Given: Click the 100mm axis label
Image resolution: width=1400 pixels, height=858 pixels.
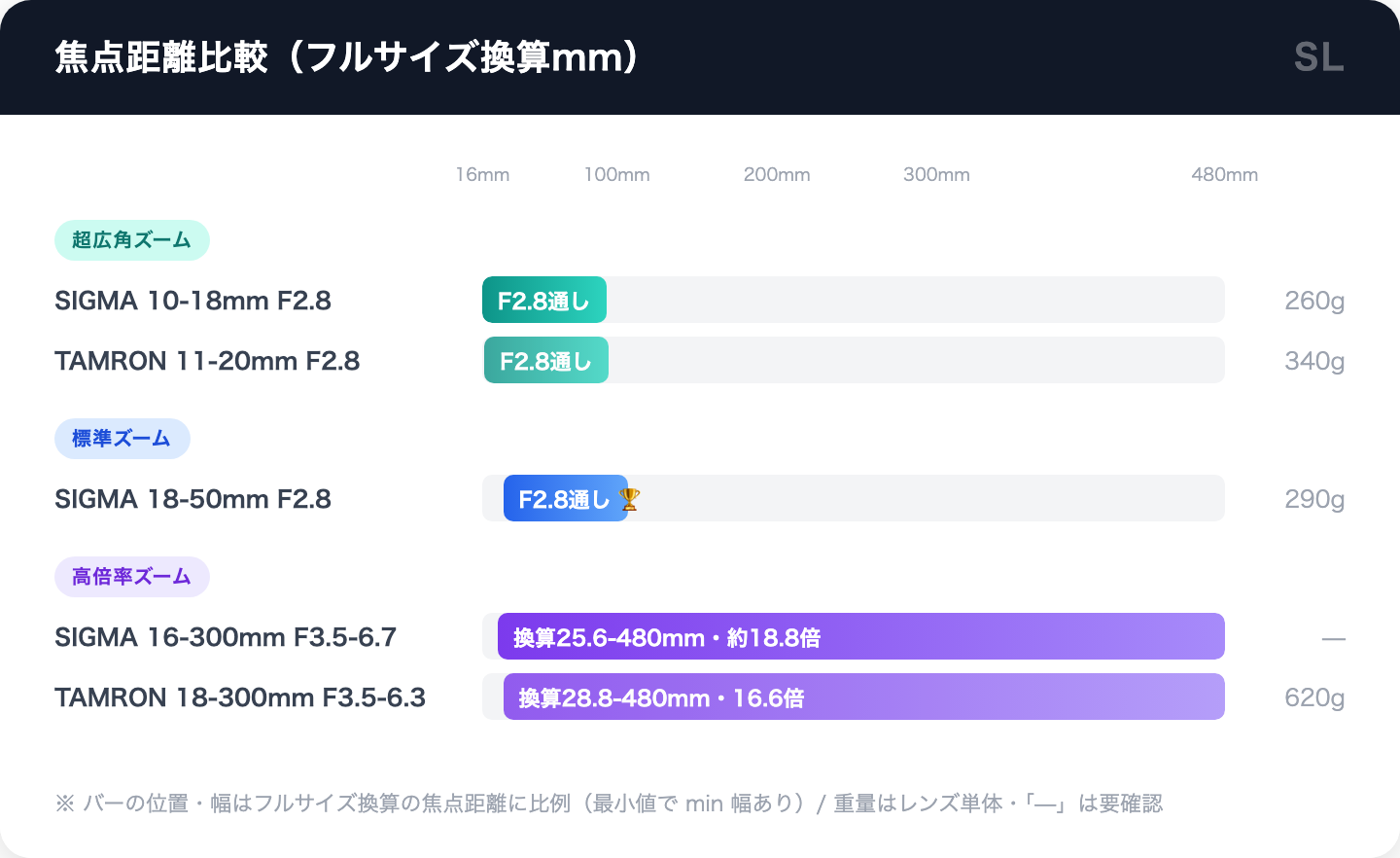Looking at the screenshot, I should 616,175.
